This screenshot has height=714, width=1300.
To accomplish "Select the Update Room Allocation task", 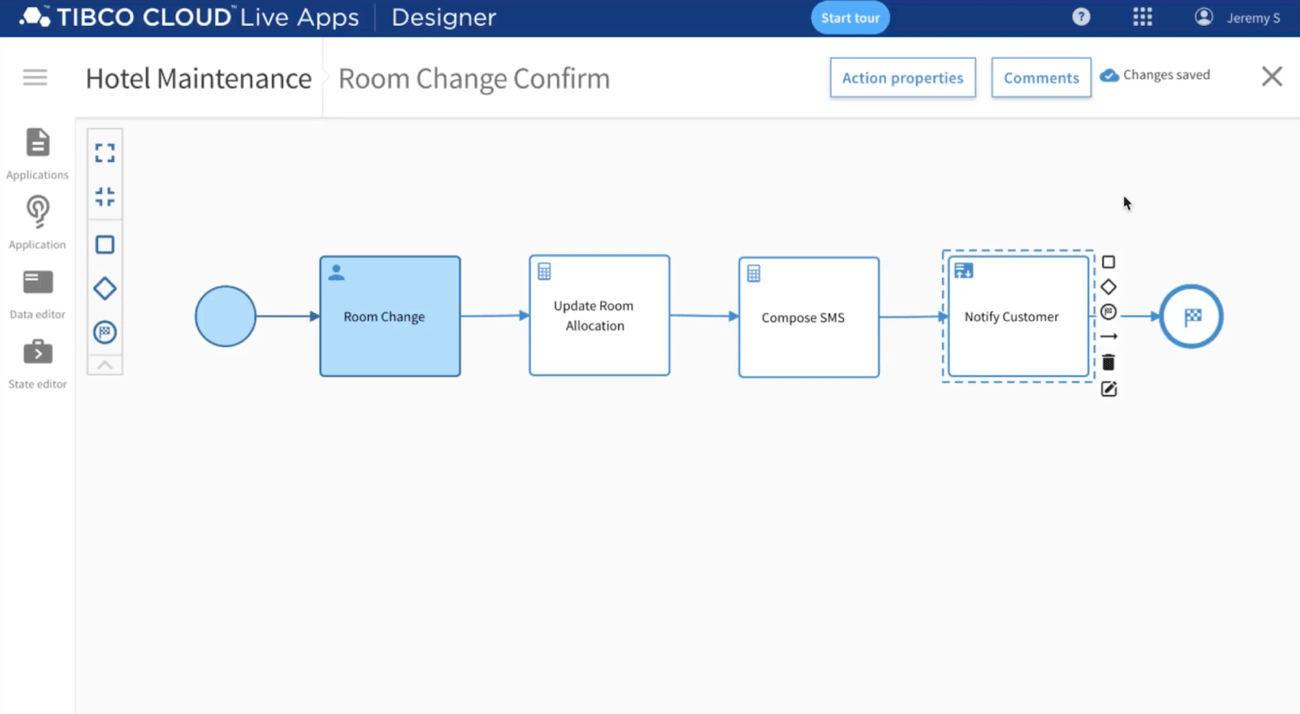I will point(599,315).
